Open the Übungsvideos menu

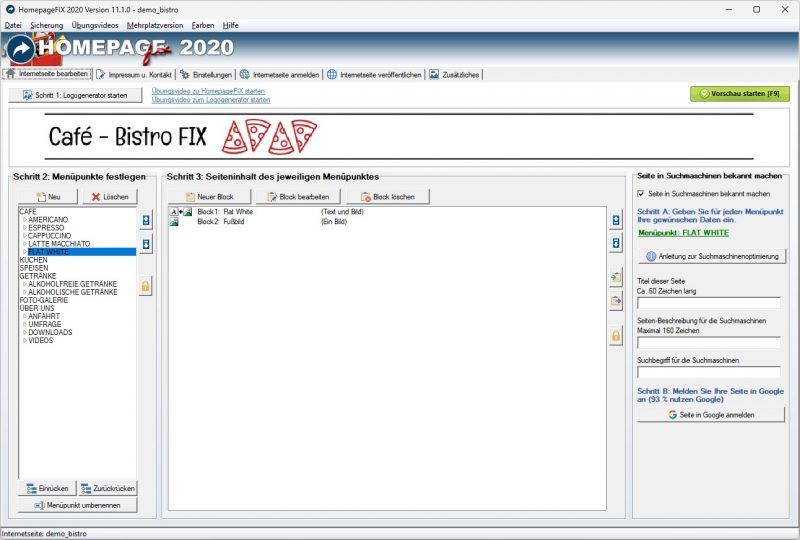click(95, 25)
